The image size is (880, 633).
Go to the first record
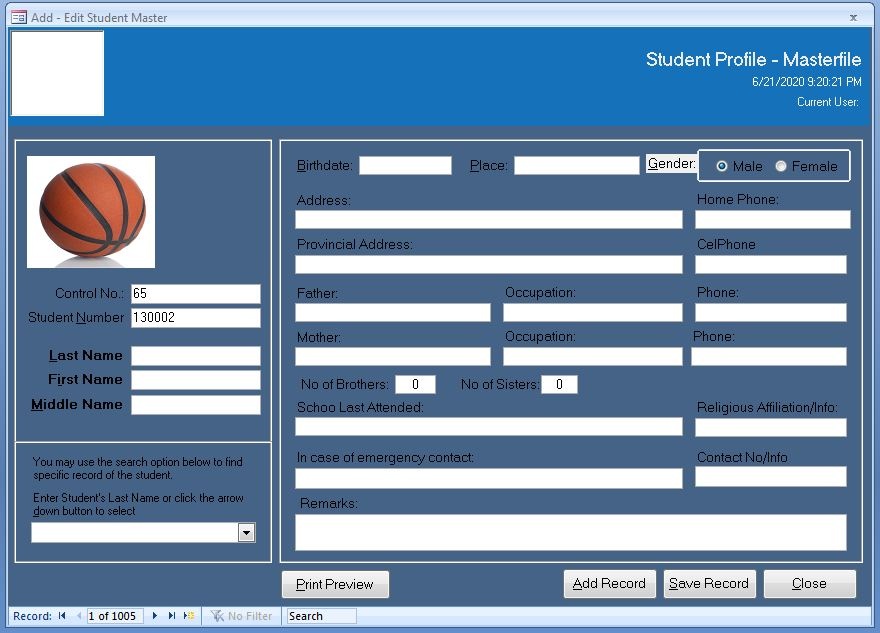tap(62, 616)
